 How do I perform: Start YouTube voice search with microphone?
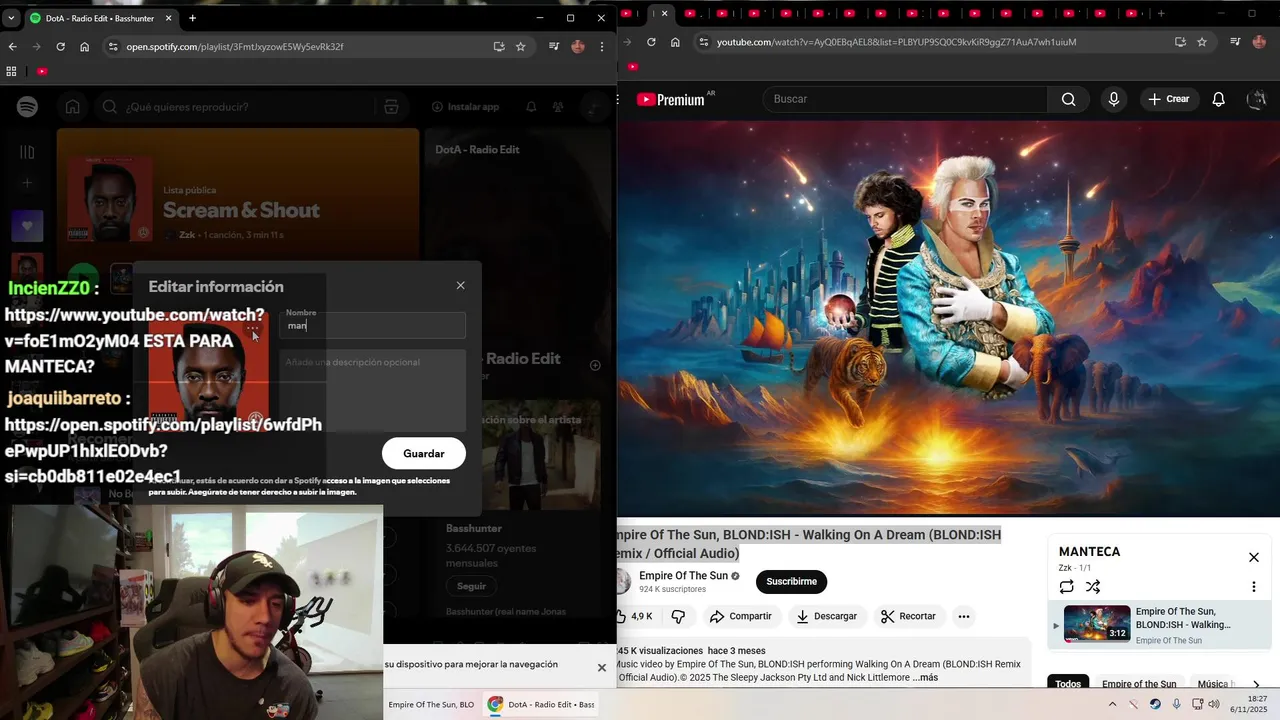[1113, 99]
